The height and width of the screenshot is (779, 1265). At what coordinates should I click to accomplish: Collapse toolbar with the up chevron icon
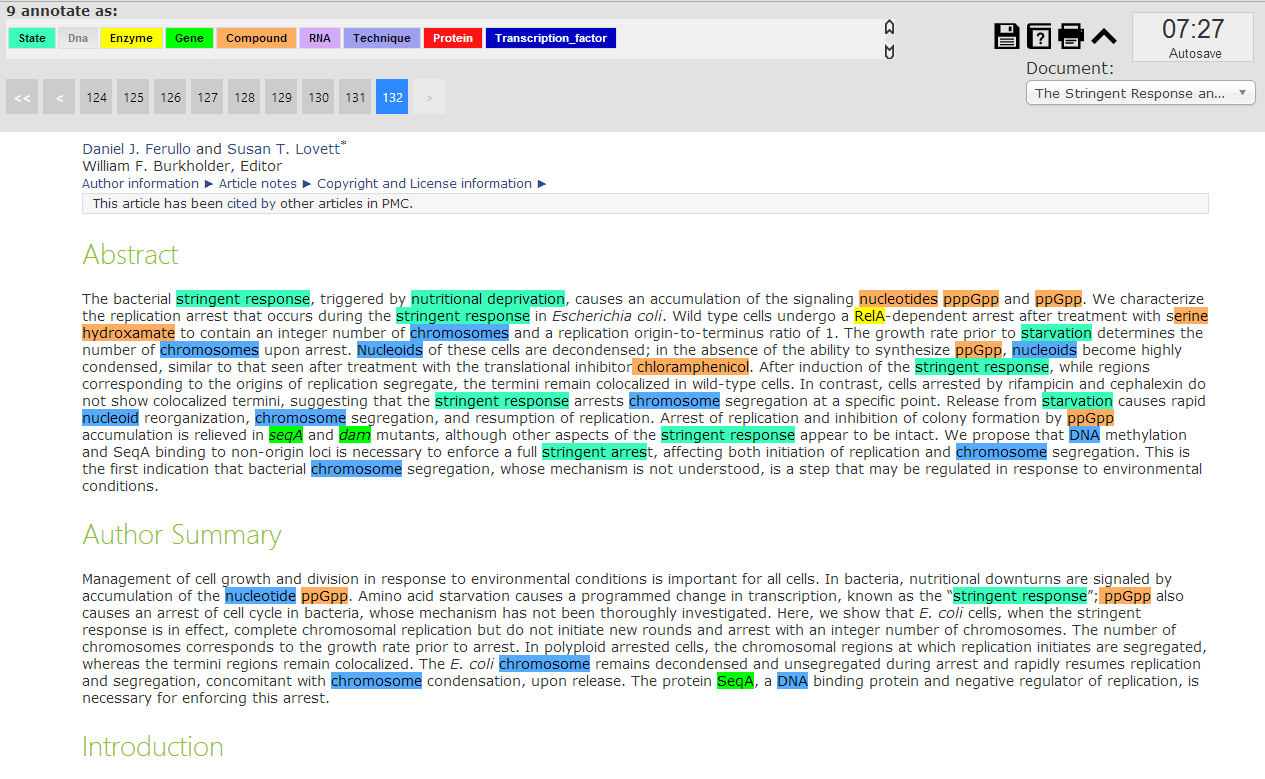pyautogui.click(x=1104, y=37)
